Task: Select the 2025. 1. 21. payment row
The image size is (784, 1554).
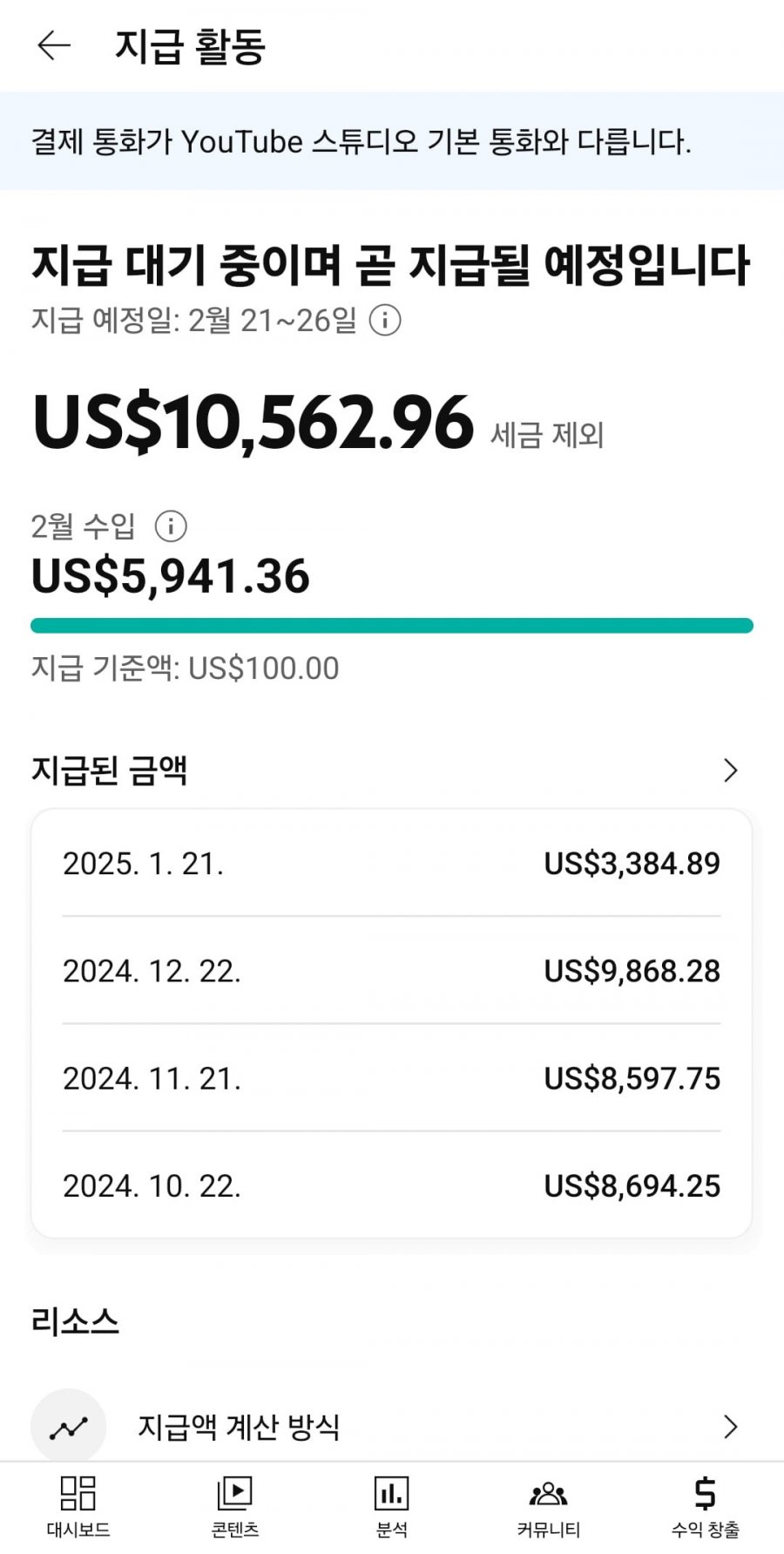Action: point(392,863)
